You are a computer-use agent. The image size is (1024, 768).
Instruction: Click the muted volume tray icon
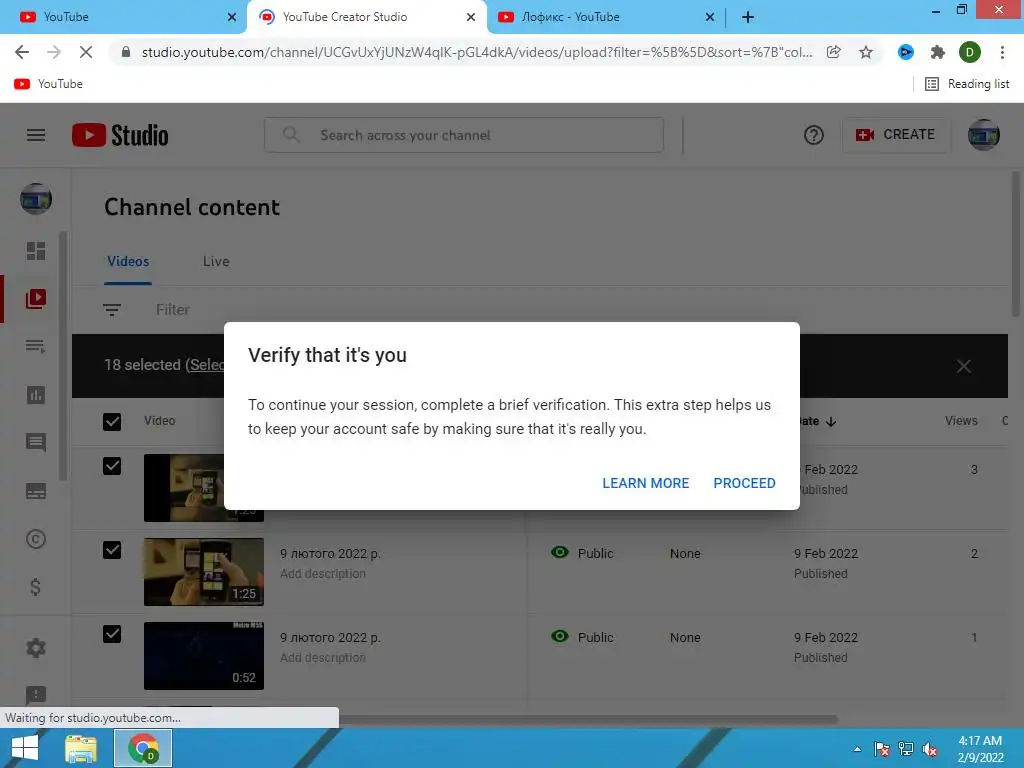(x=930, y=749)
